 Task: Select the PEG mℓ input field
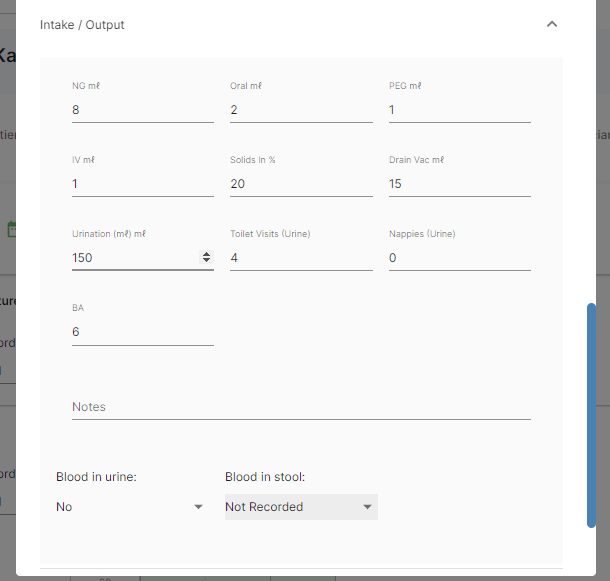pos(459,110)
